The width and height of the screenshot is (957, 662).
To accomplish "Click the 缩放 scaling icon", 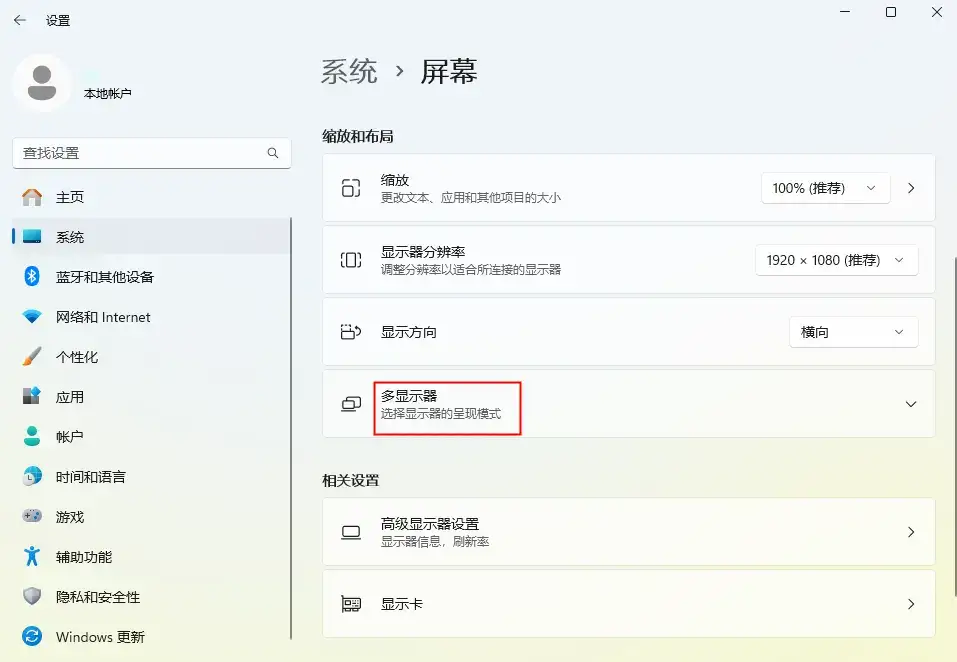I will pyautogui.click(x=349, y=188).
